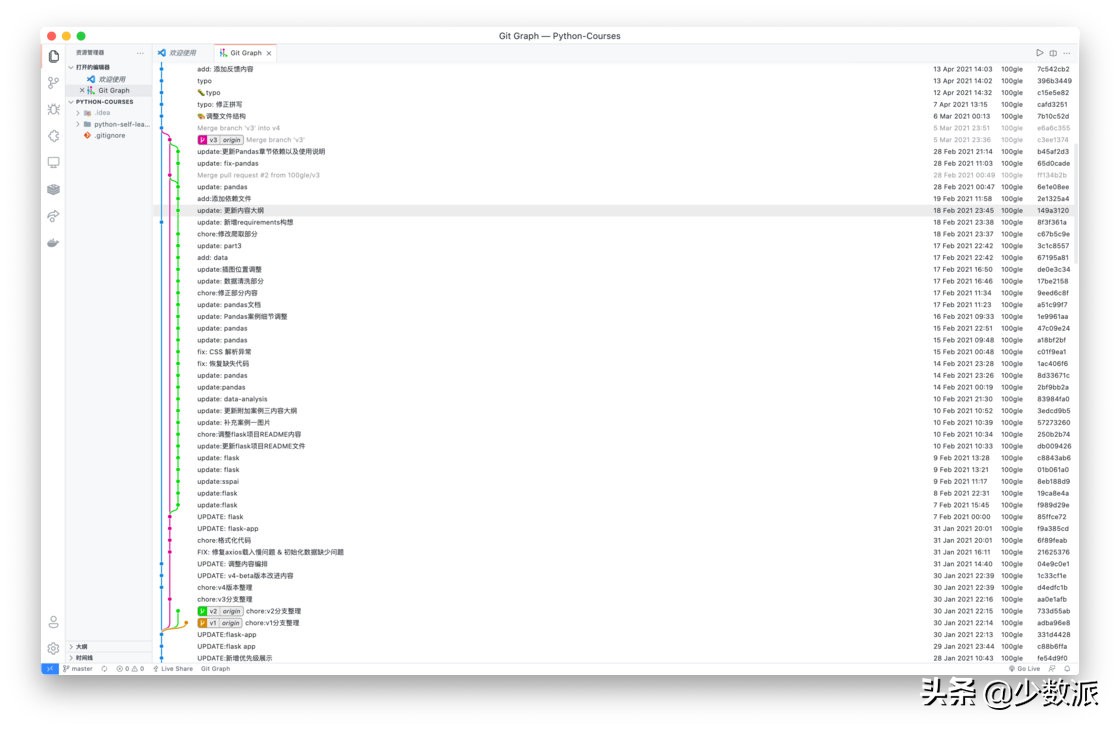
Task: Open the Source Control view
Action: (53, 82)
